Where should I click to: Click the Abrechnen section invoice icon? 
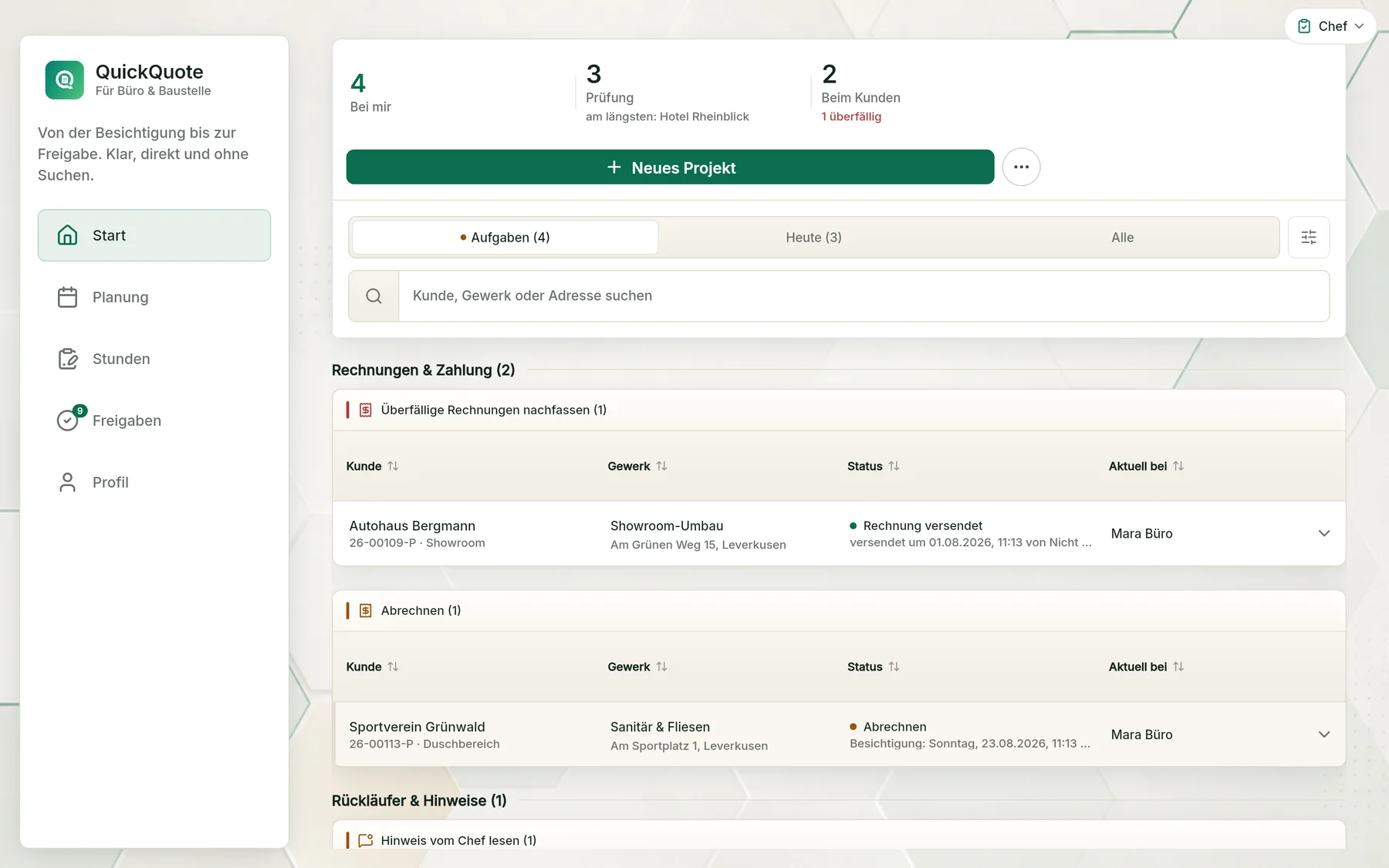pyautogui.click(x=366, y=610)
